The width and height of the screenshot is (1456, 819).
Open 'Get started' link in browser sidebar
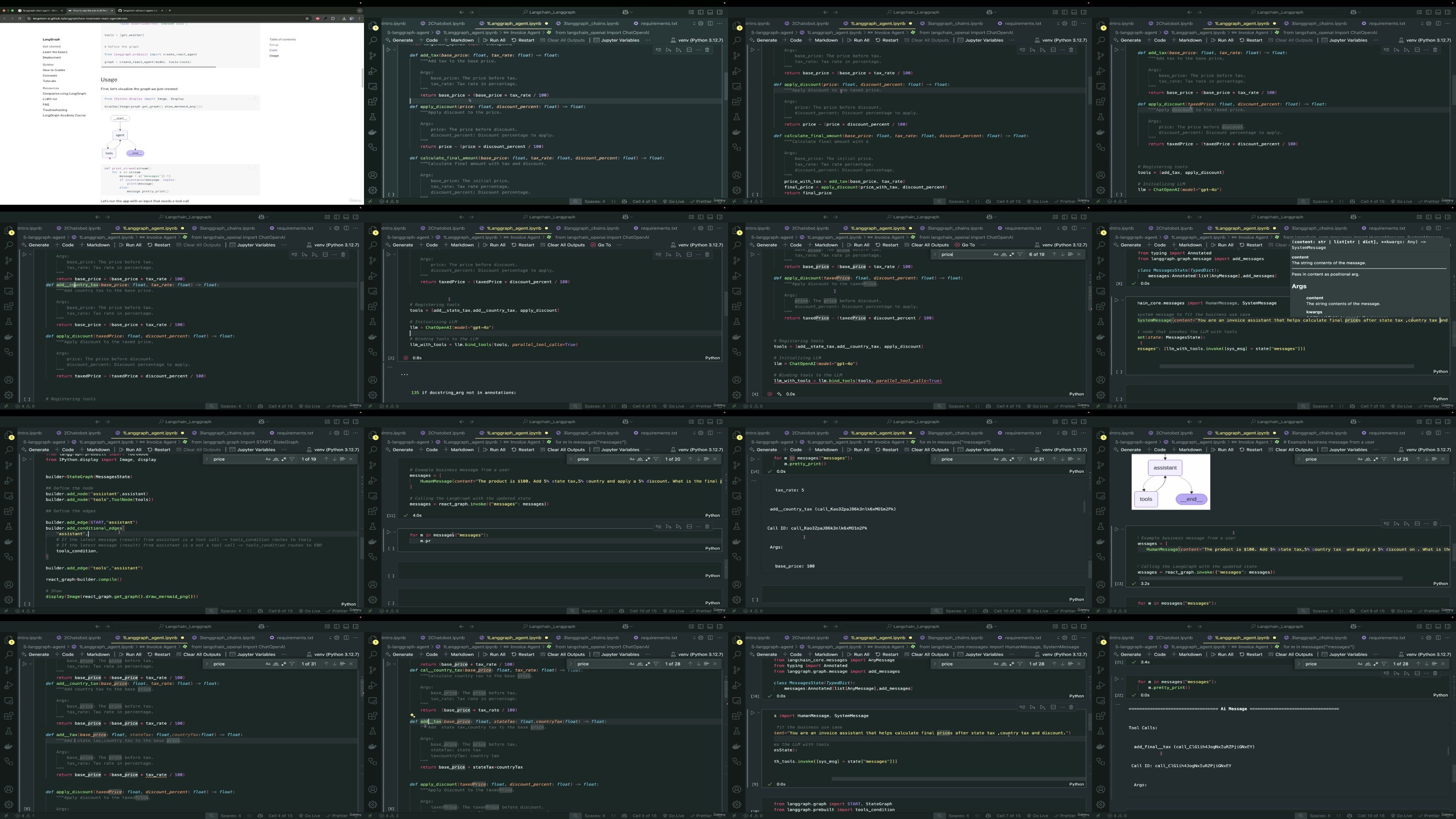(51, 46)
